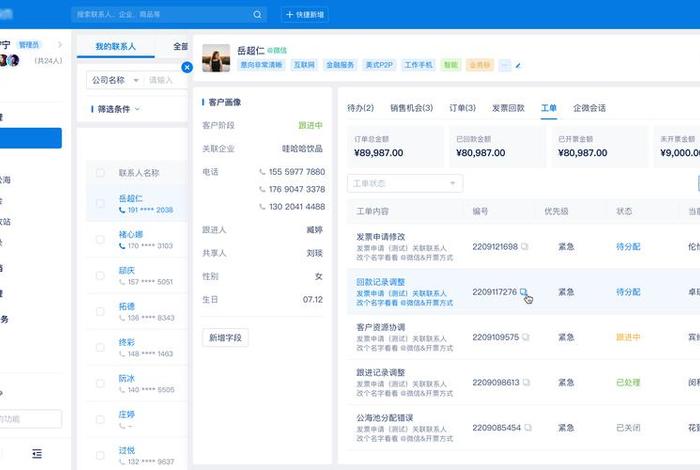This screenshot has height=470, width=700.
Task: Click the 已处理 status in 跟进记录调整 row
Action: 628,383
